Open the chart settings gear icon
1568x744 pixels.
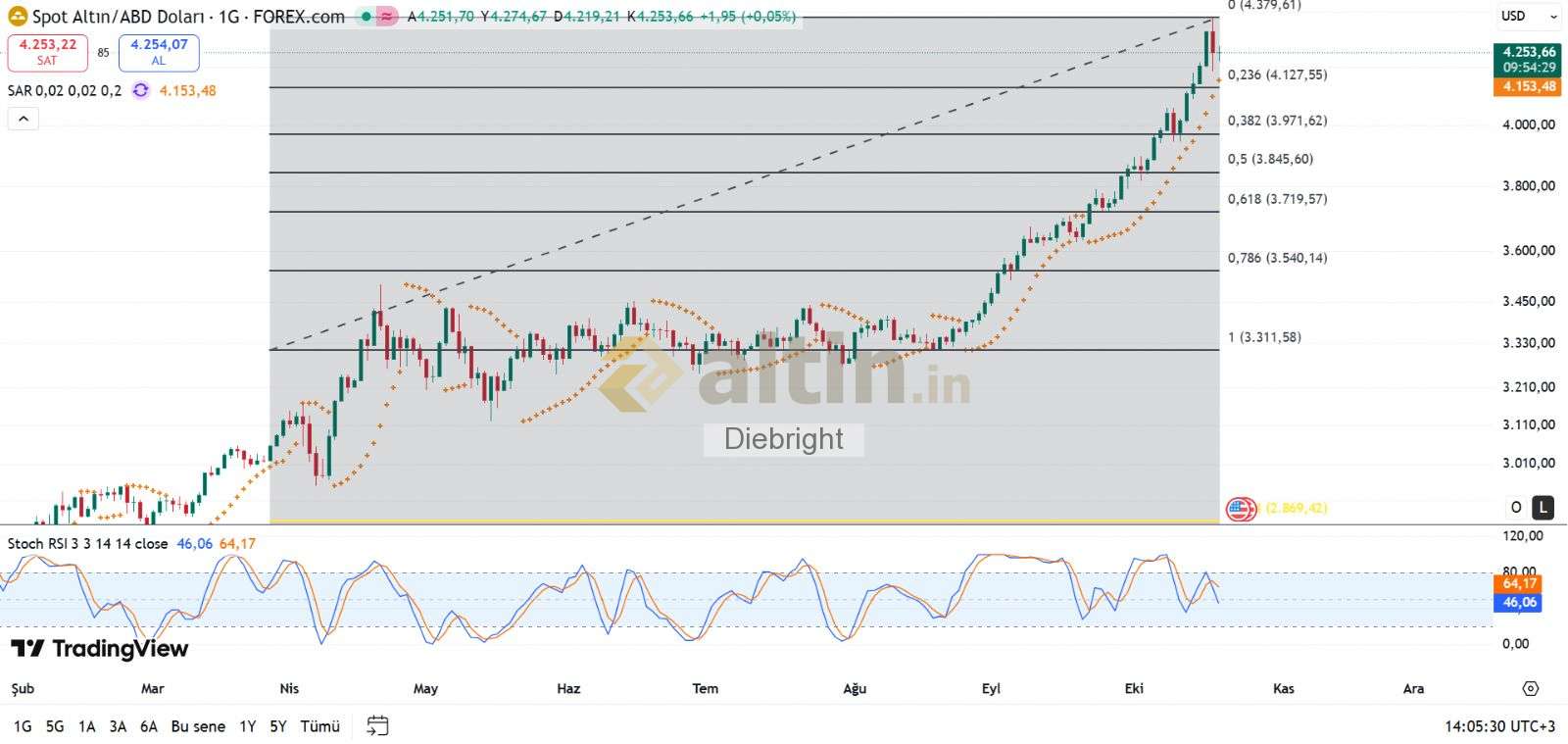[1531, 689]
